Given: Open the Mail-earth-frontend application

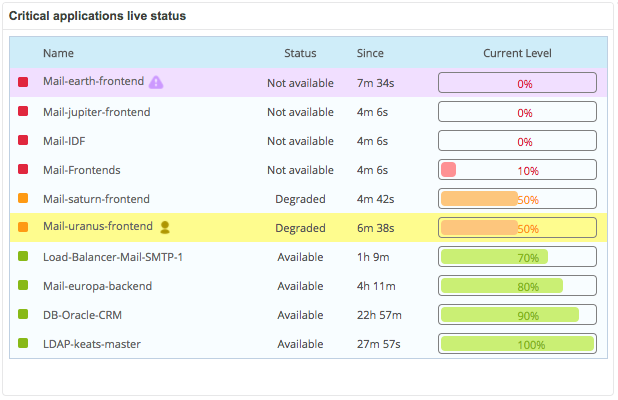Looking at the screenshot, I should [x=93, y=81].
